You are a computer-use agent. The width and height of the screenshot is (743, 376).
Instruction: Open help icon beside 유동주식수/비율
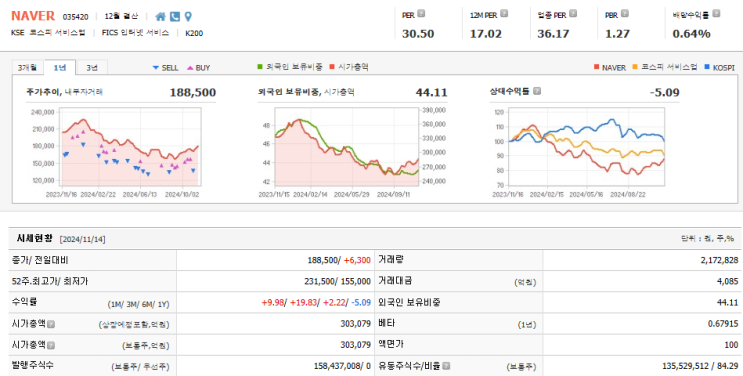pos(446,366)
